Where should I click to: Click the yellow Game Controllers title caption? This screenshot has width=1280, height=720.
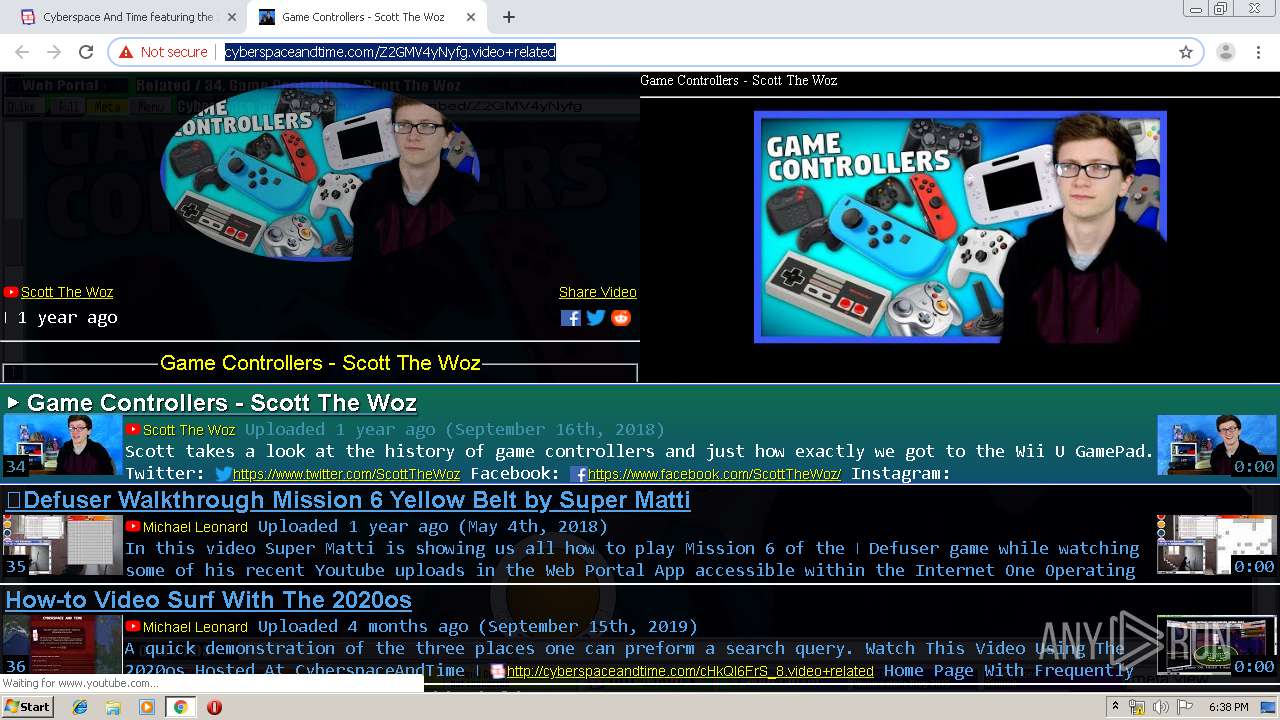[x=320, y=363]
